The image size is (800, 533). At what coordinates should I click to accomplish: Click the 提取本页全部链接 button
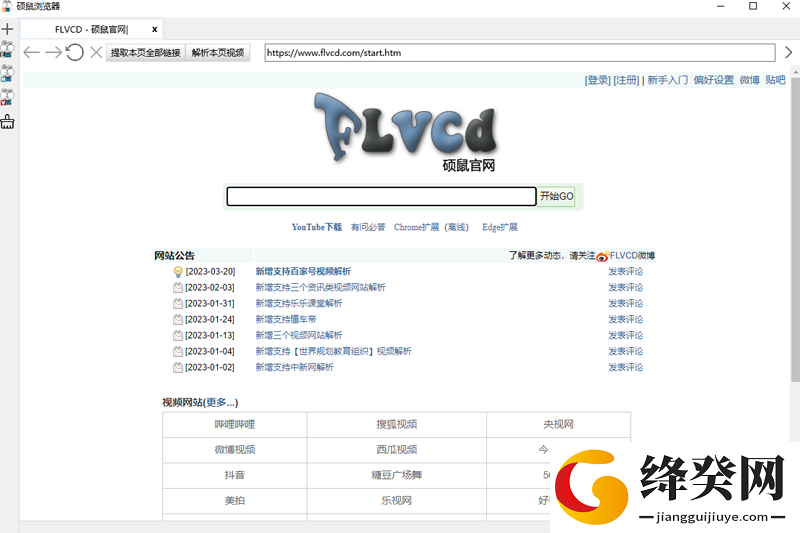coord(145,53)
